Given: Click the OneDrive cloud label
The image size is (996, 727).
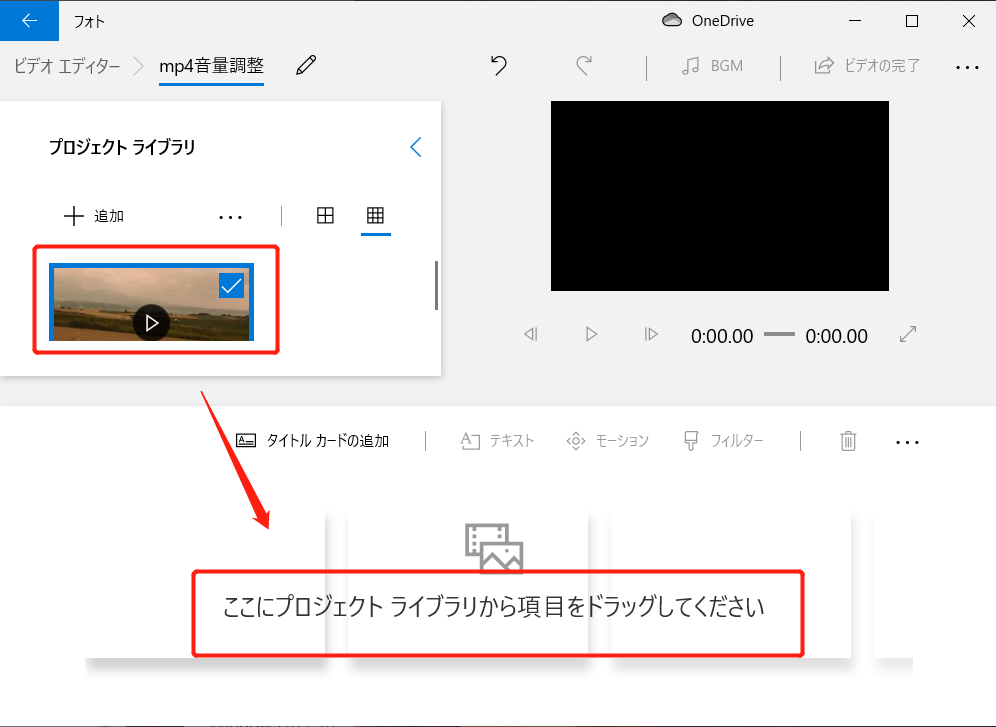Looking at the screenshot, I should pos(708,21).
